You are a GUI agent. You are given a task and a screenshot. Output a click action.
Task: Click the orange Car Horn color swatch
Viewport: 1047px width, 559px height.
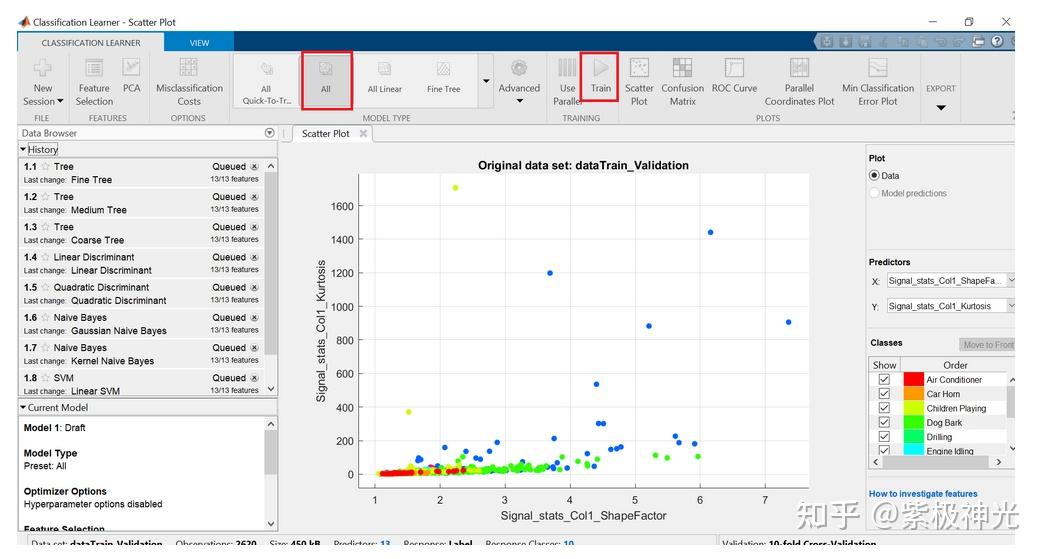tap(913, 394)
